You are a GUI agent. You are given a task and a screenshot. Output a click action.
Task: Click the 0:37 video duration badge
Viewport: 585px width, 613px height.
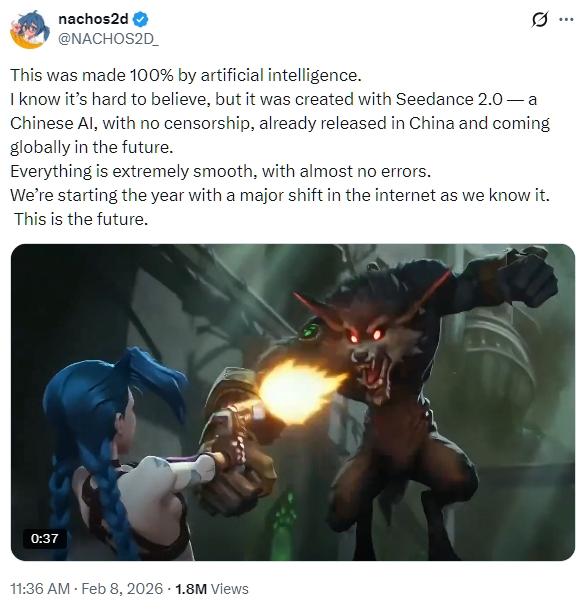point(45,538)
